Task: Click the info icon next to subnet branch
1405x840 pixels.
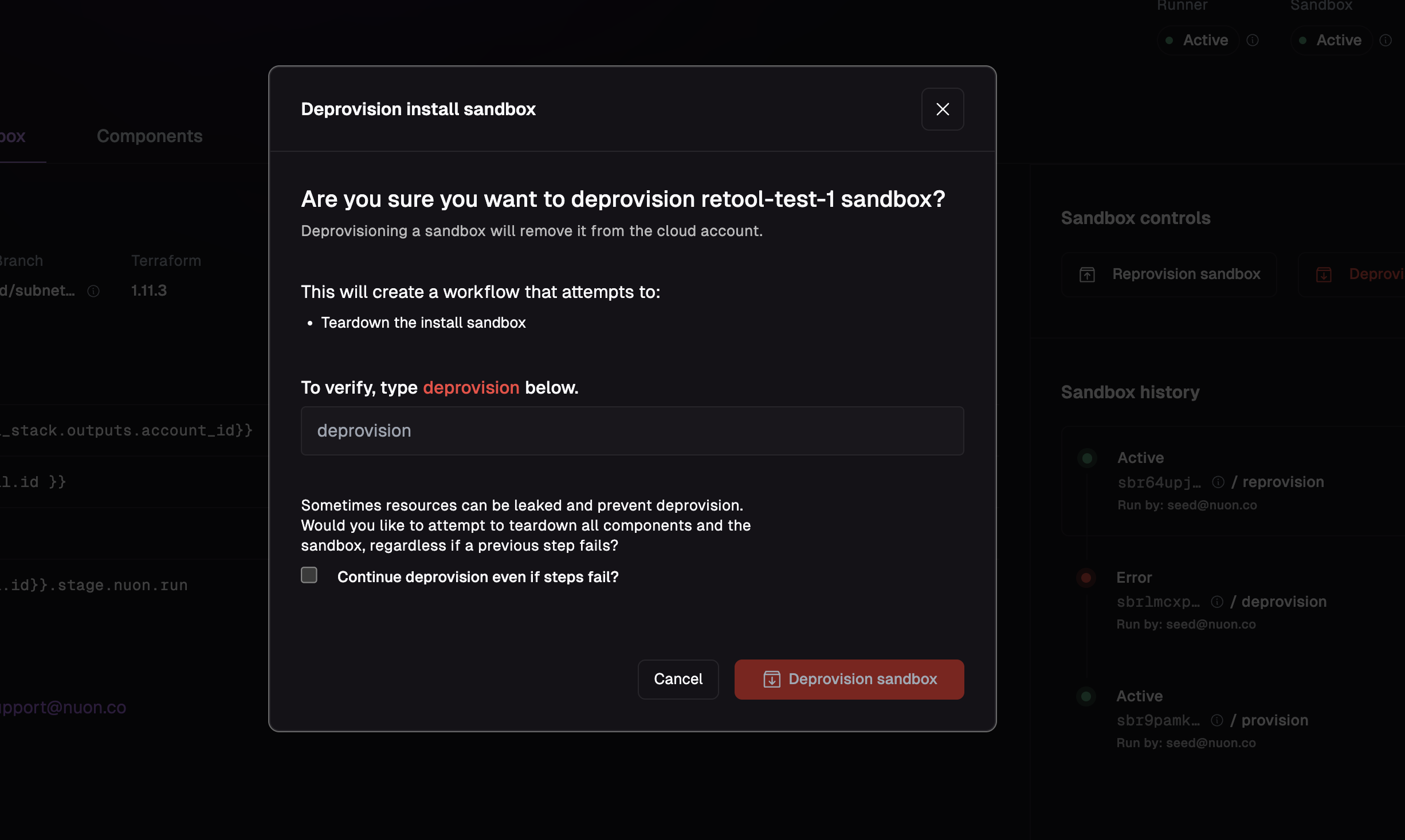Action: [x=93, y=291]
